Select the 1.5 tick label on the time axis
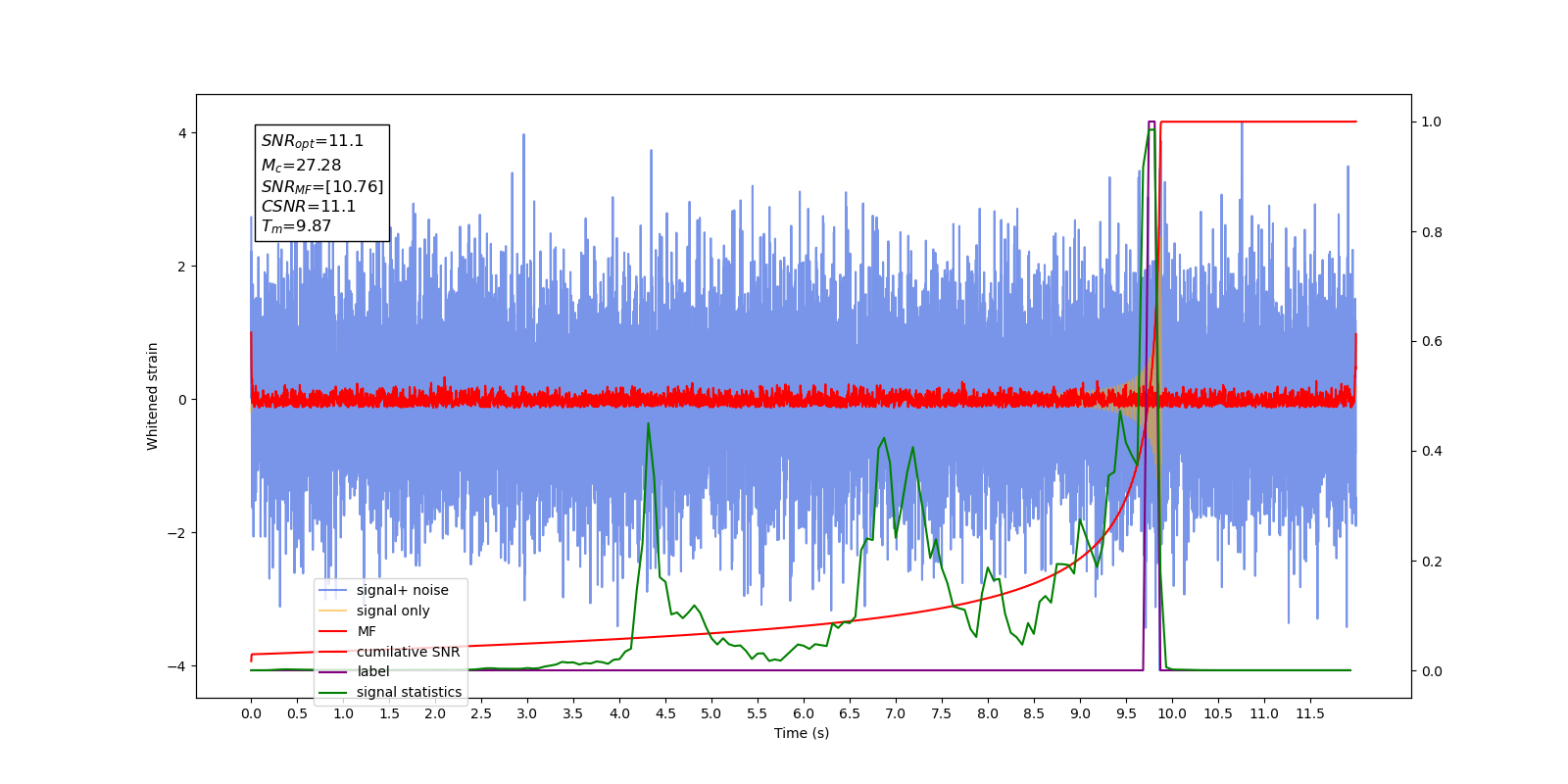The width and height of the screenshot is (1568, 784). [389, 713]
